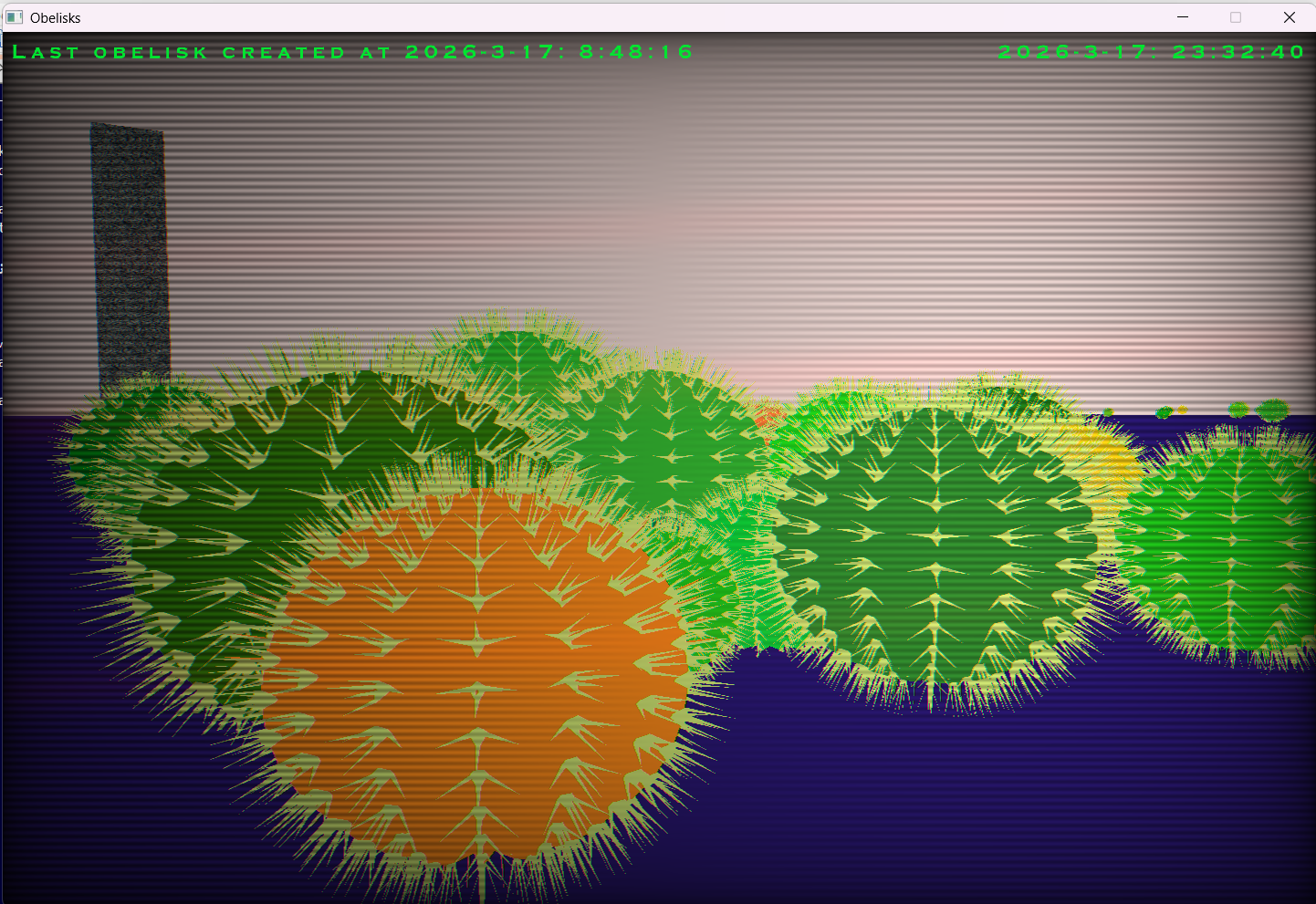This screenshot has width=1316, height=904.
Task: Click the greyed-out maximize button
Action: (1236, 17)
